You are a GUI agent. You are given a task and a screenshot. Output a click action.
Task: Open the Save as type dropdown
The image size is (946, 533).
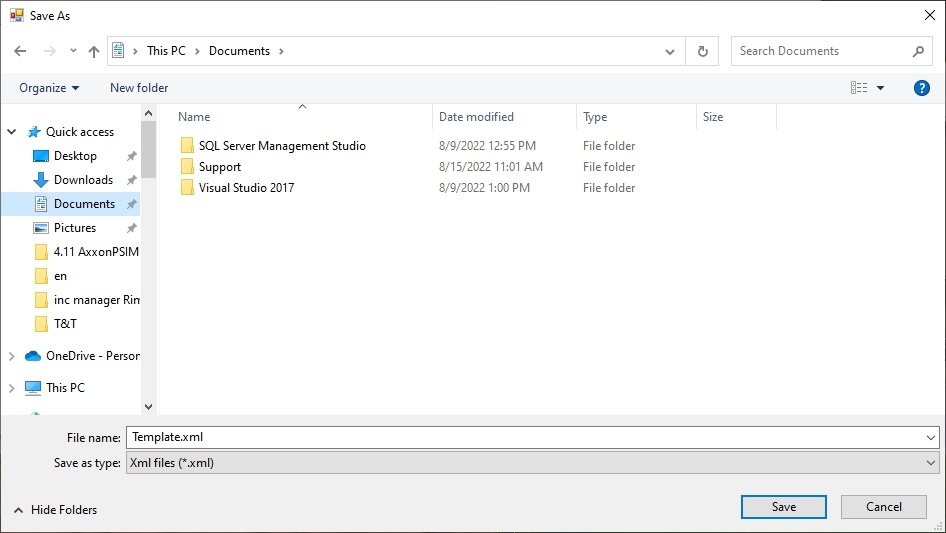[x=532, y=463]
